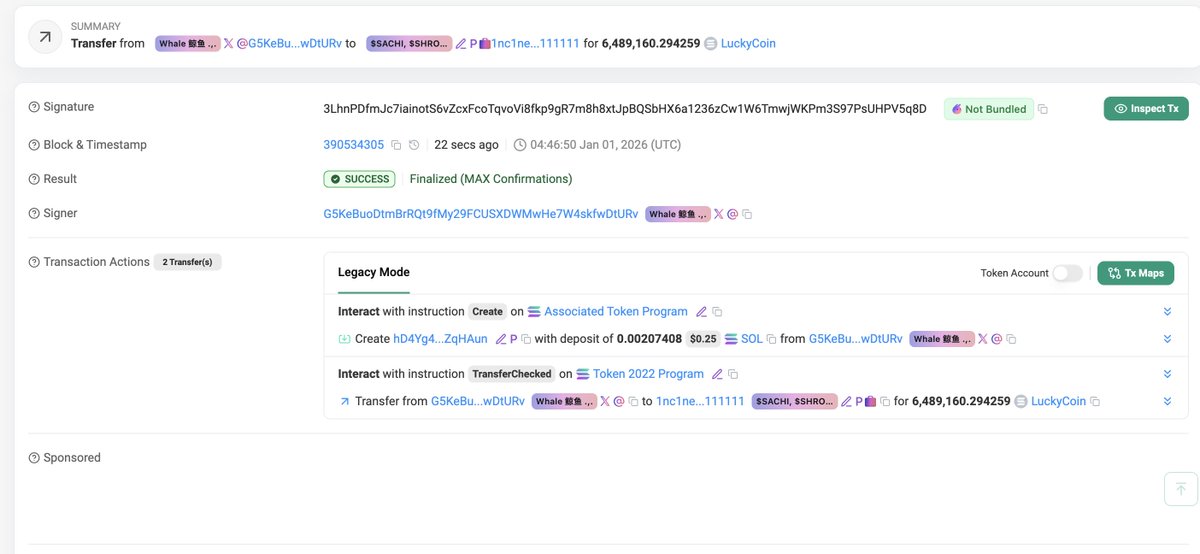The height and width of the screenshot is (554, 1200).
Task: Click the help icon beside Block & Timestamp
Action: [34, 145]
